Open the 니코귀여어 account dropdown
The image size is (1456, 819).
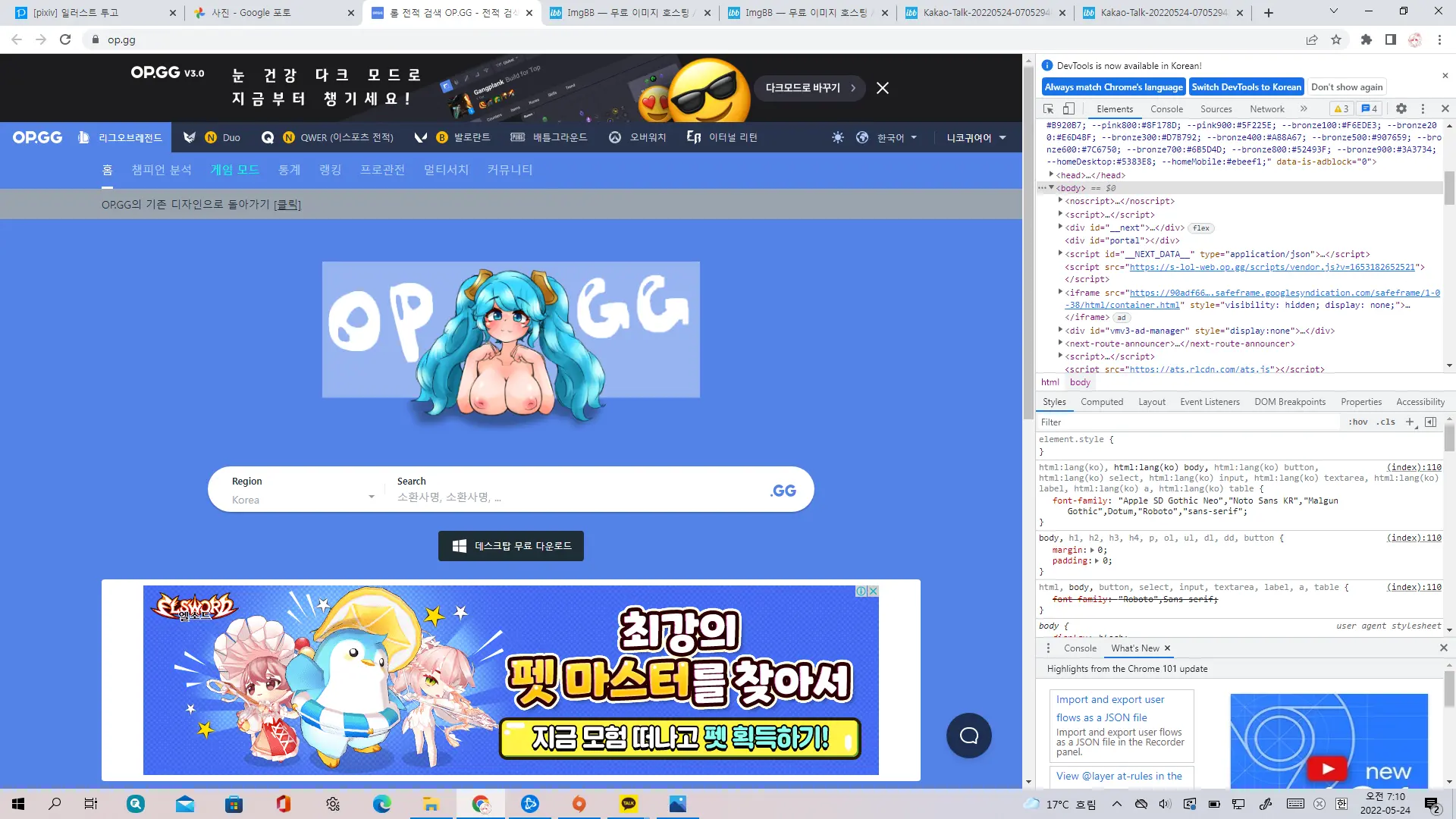[x=976, y=137]
